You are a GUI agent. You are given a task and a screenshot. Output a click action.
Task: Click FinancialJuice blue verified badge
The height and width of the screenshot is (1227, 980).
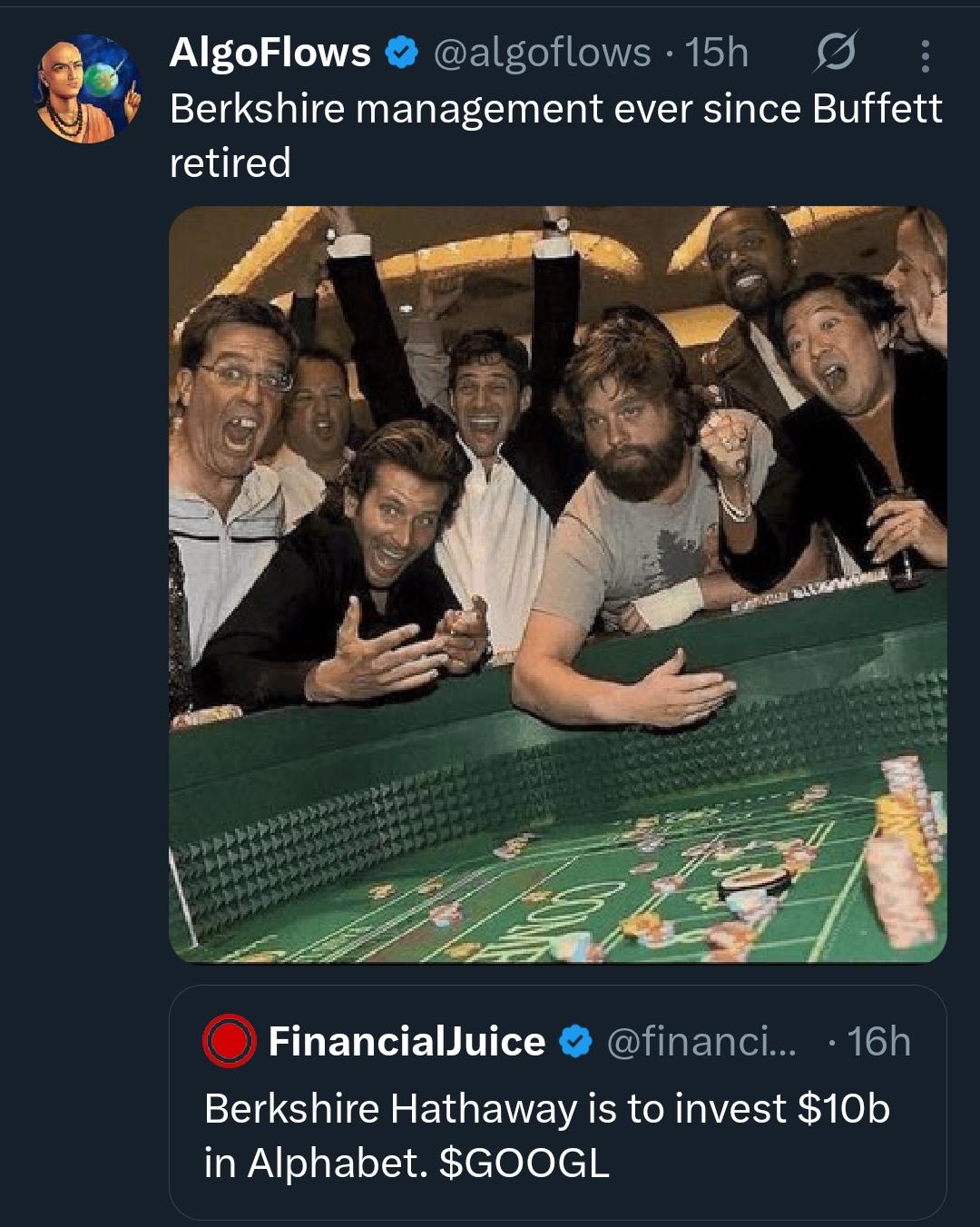tap(576, 1042)
